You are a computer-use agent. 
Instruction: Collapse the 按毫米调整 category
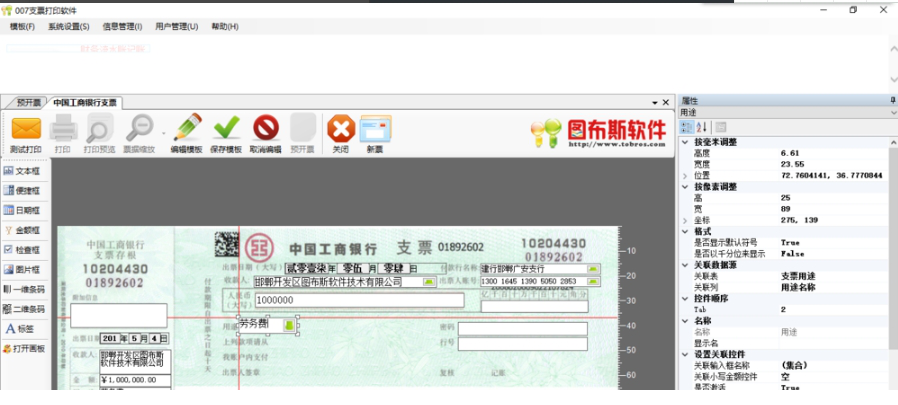[685, 142]
